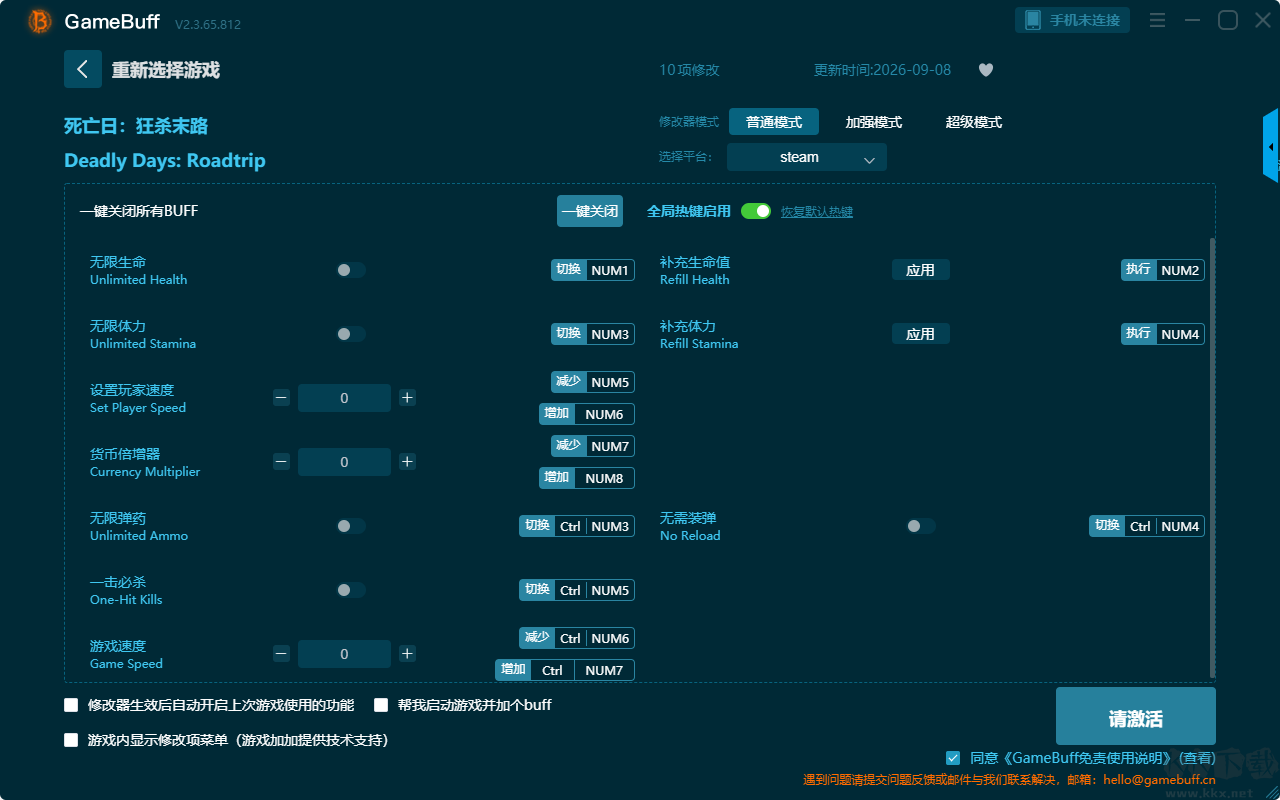Switch to 加强模式 enhanced mode tab

pos(874,122)
